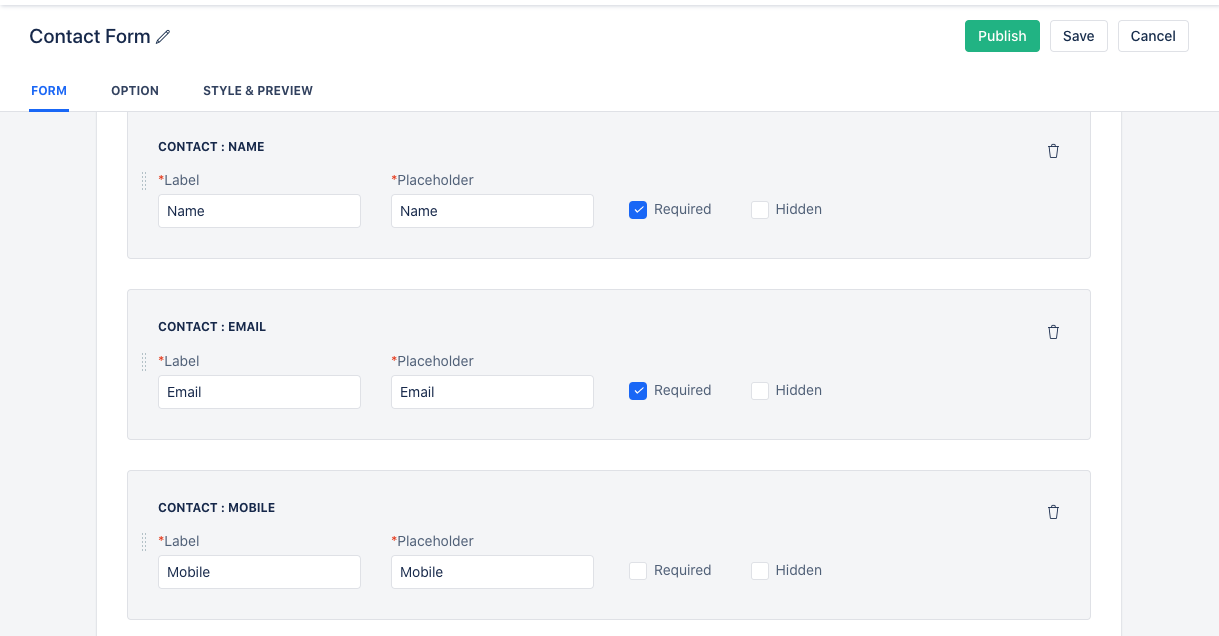Click the CONTACT : NAME heading
1219x636 pixels.
[211, 147]
